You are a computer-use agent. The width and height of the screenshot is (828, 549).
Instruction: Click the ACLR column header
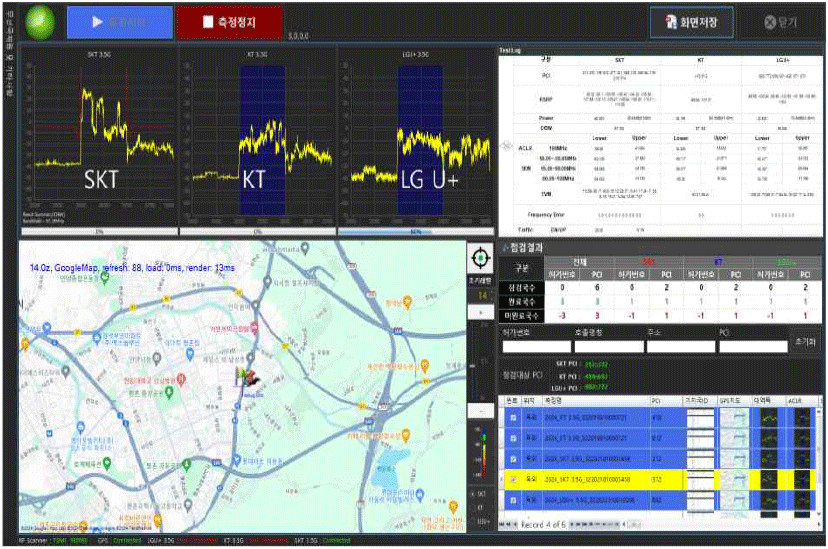[801, 401]
